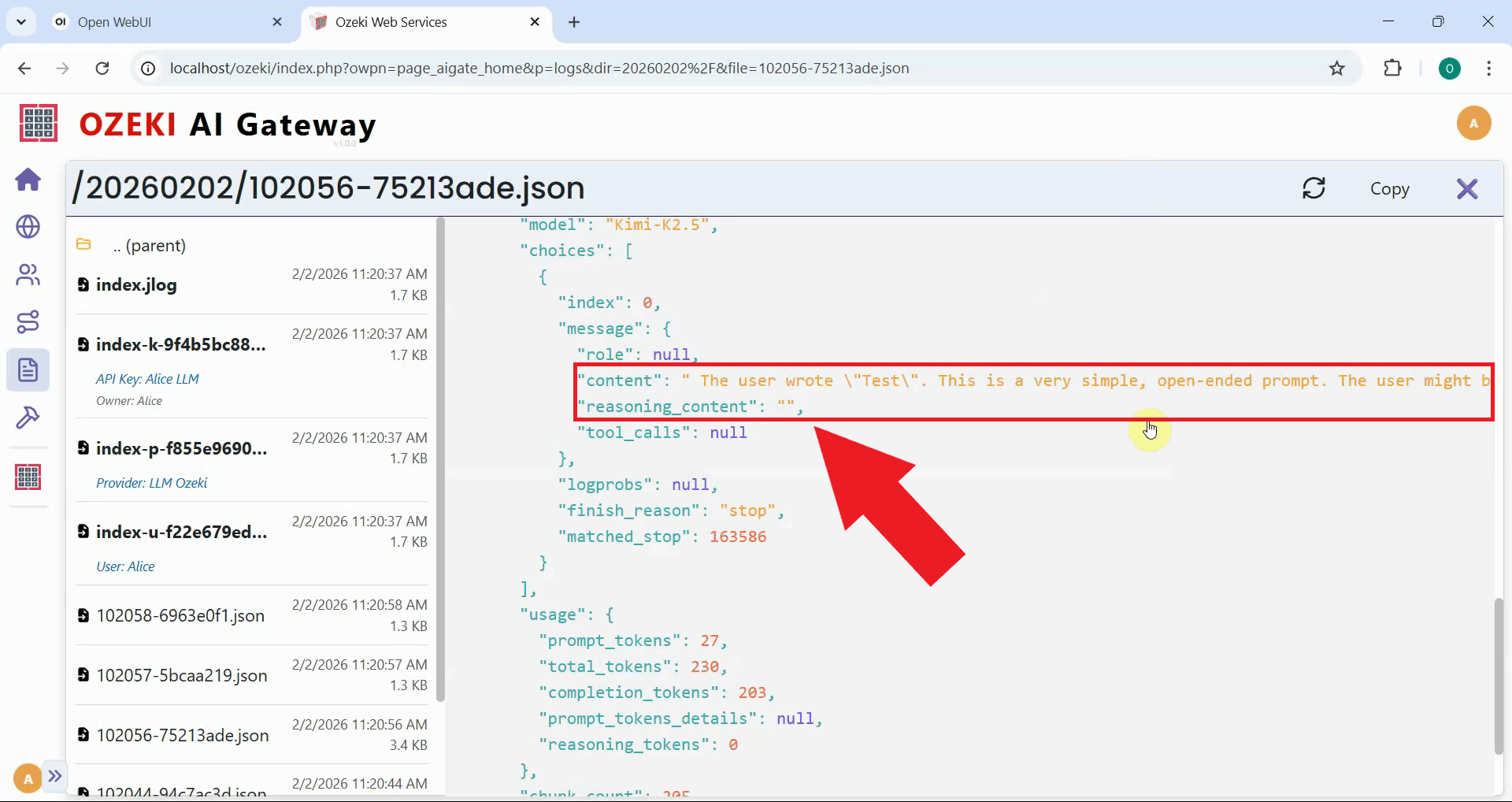Image resolution: width=1512 pixels, height=802 pixels.
Task: Open the 102057-5bcaa219.json log file
Action: pos(180,675)
